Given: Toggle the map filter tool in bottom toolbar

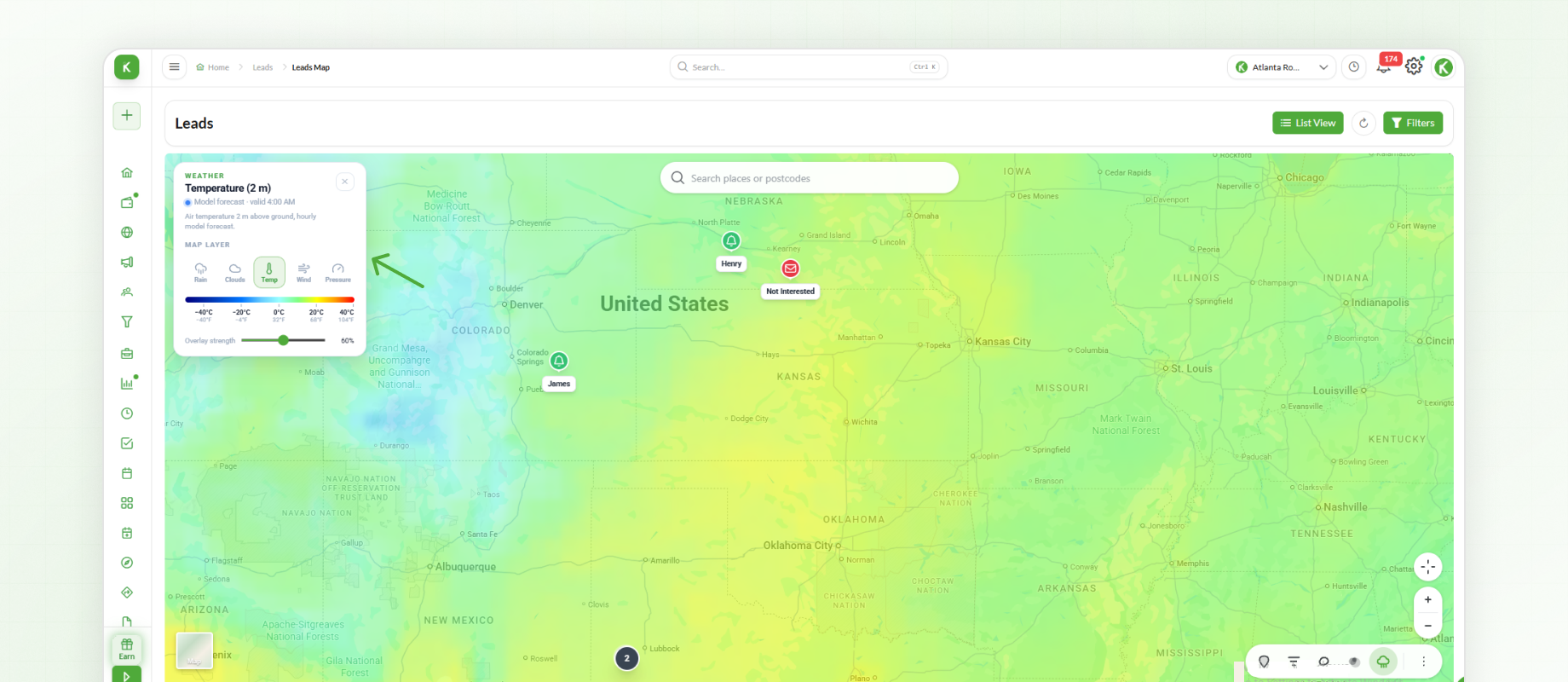Looking at the screenshot, I should [x=1294, y=662].
